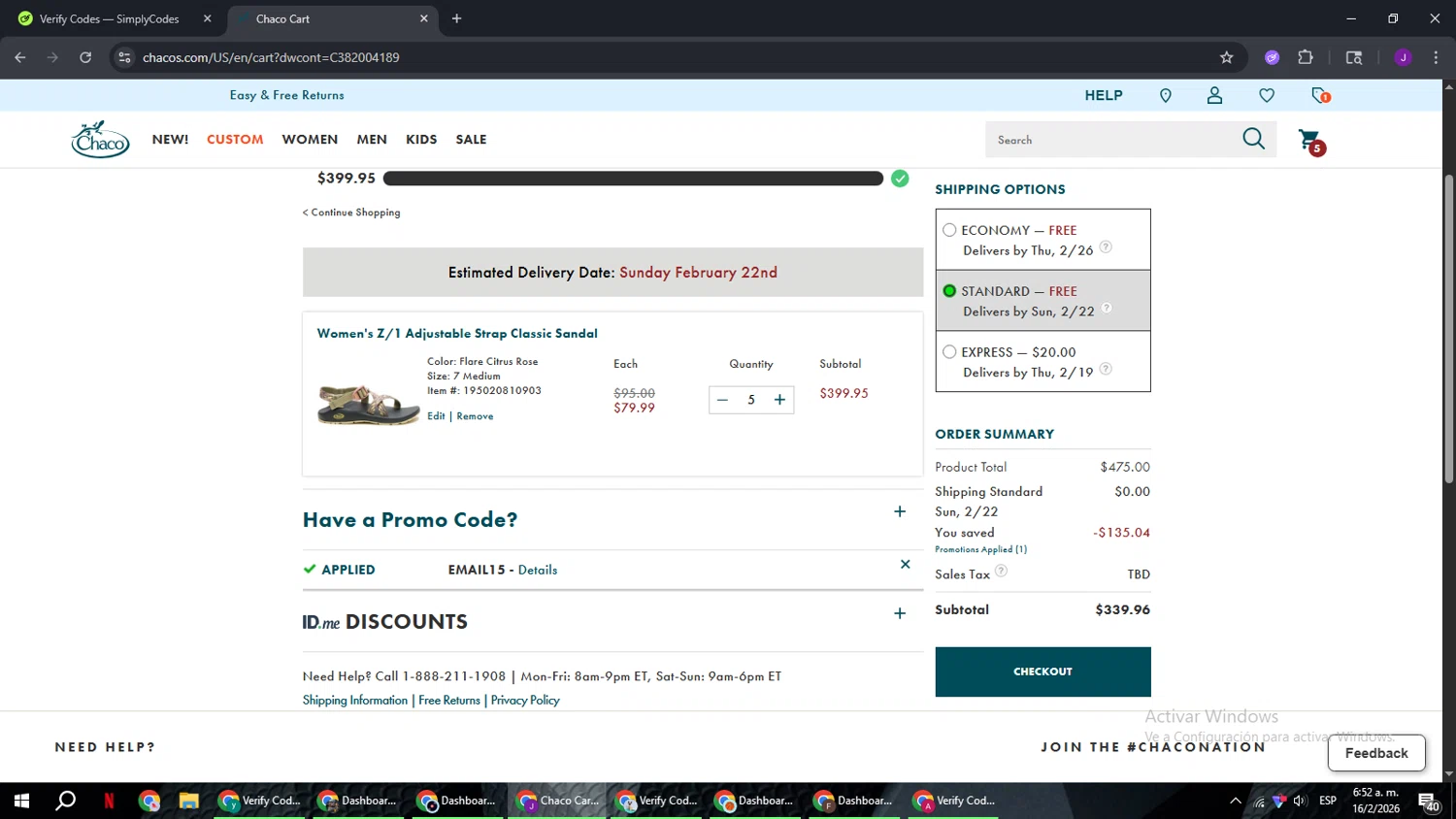Open Windows taskbar search
Screen dimensions: 1456x819
click(x=65, y=801)
